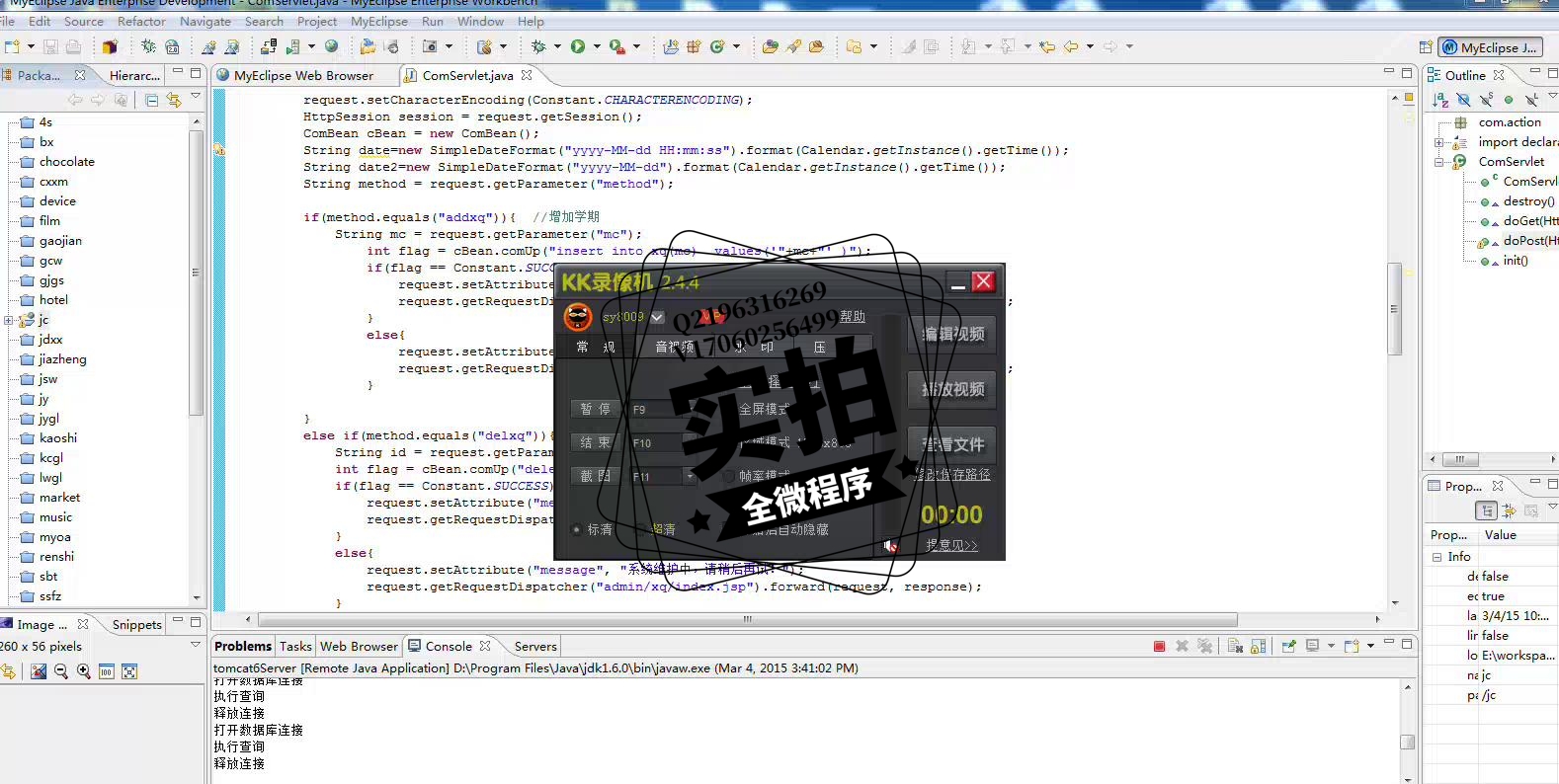
Task: Click the Last Edit Location arrow icon
Action: pyautogui.click(x=1046, y=46)
